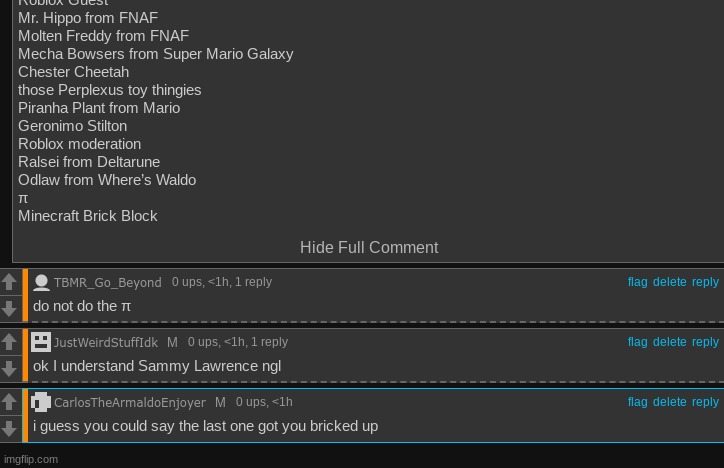Open CarlosTheArmaldoEnjoyer's avatar icon
Image resolution: width=724 pixels, height=468 pixels.
[41, 402]
